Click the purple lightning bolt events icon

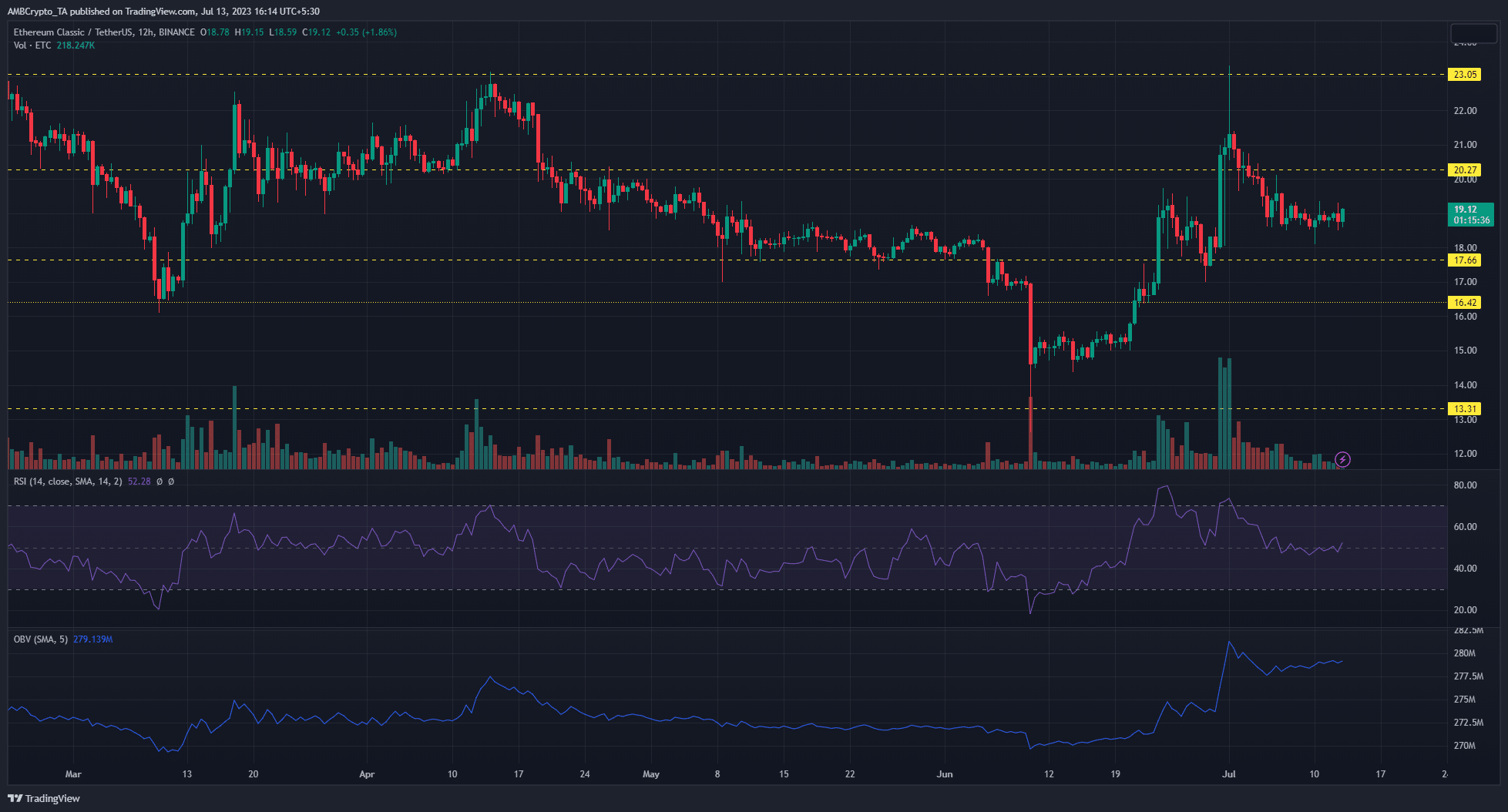(1342, 460)
